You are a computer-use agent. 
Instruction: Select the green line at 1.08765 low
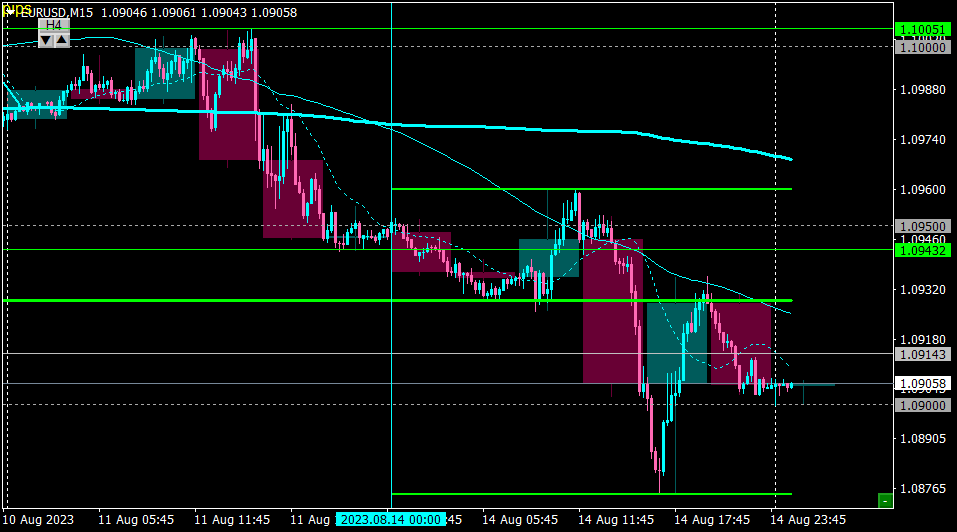pos(591,494)
